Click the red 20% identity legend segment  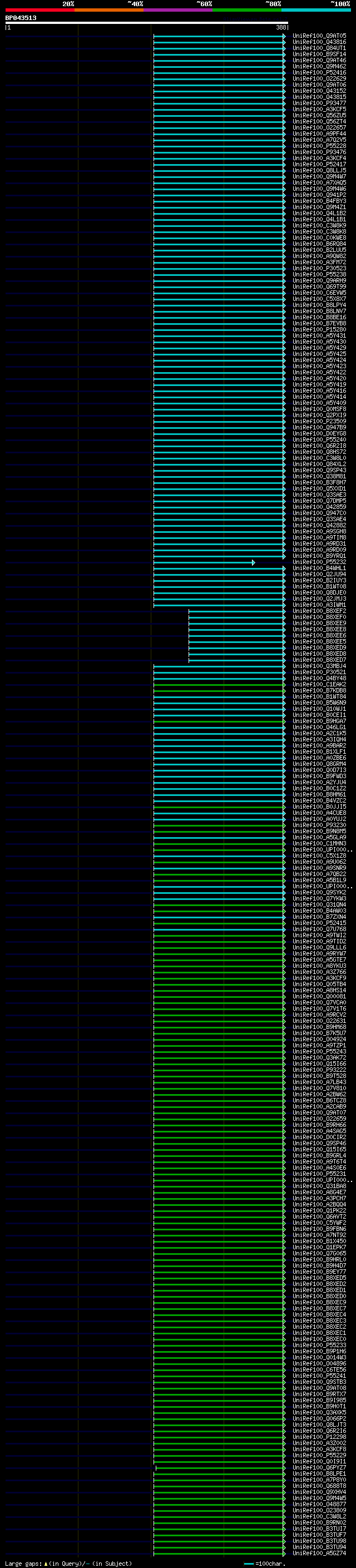tap(39, 10)
